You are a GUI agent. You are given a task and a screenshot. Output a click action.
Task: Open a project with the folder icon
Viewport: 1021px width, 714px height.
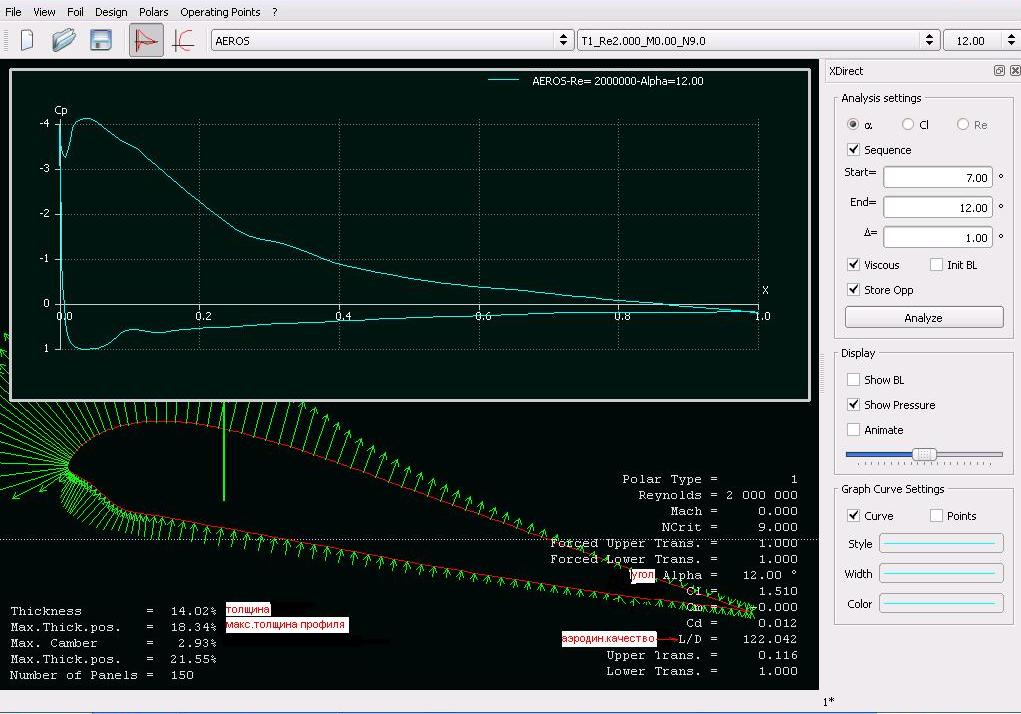coord(64,40)
